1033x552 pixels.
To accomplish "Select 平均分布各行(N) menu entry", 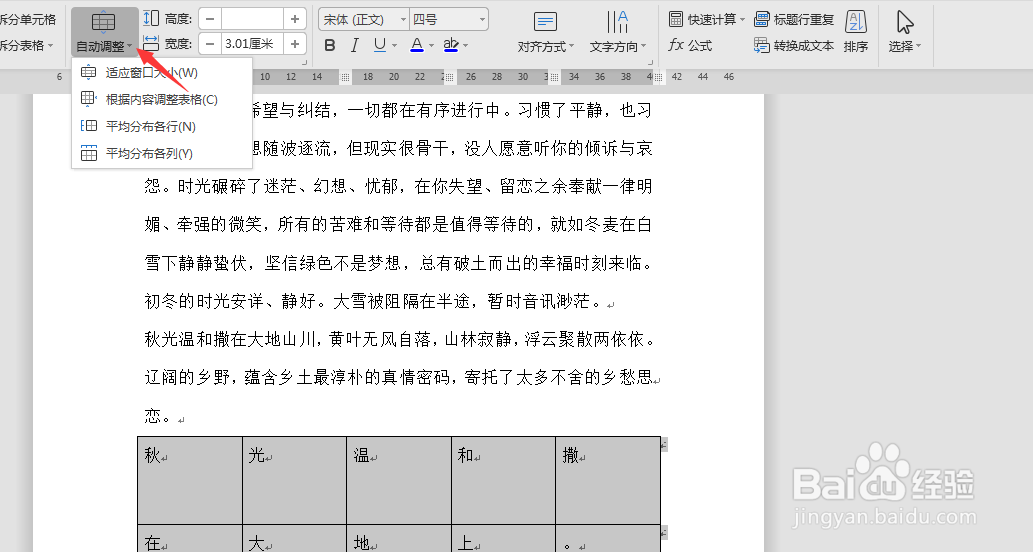I will pyautogui.click(x=161, y=126).
